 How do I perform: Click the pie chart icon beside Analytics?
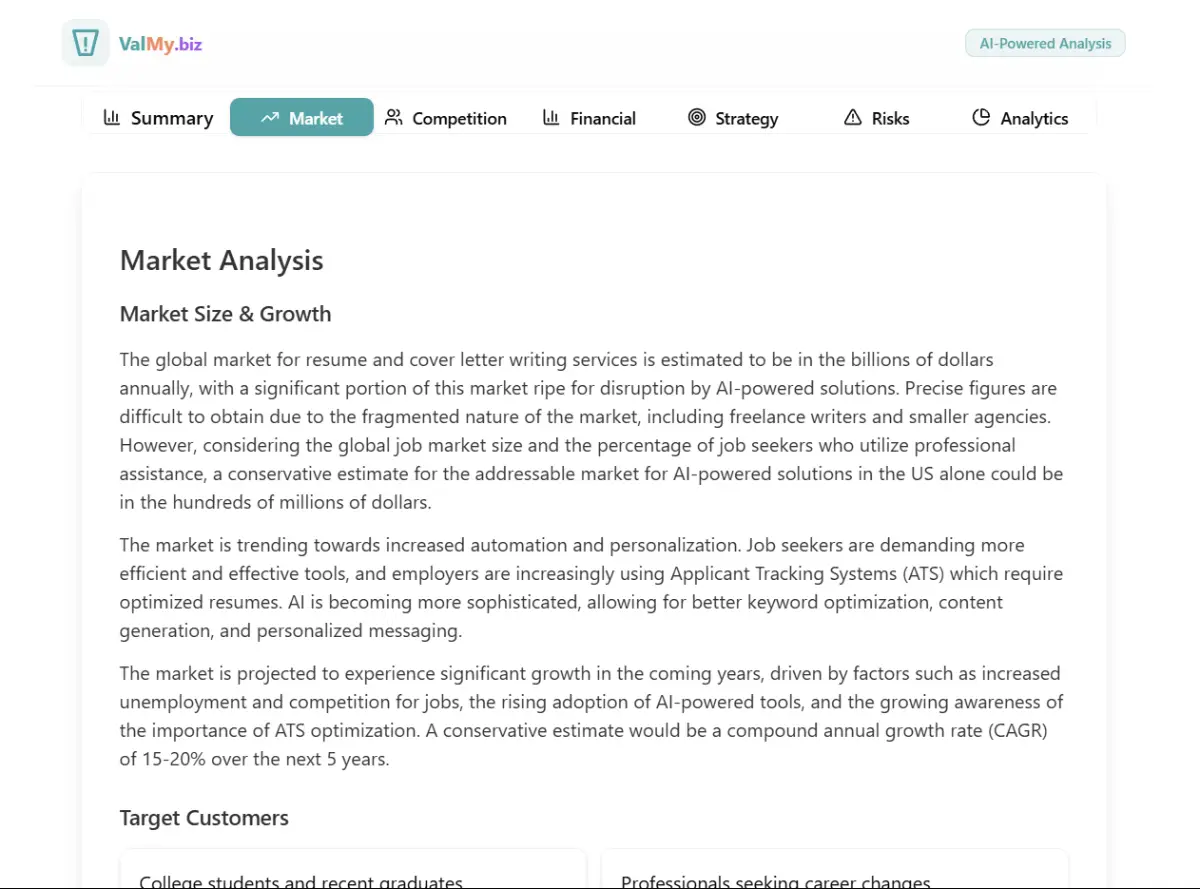tap(981, 118)
